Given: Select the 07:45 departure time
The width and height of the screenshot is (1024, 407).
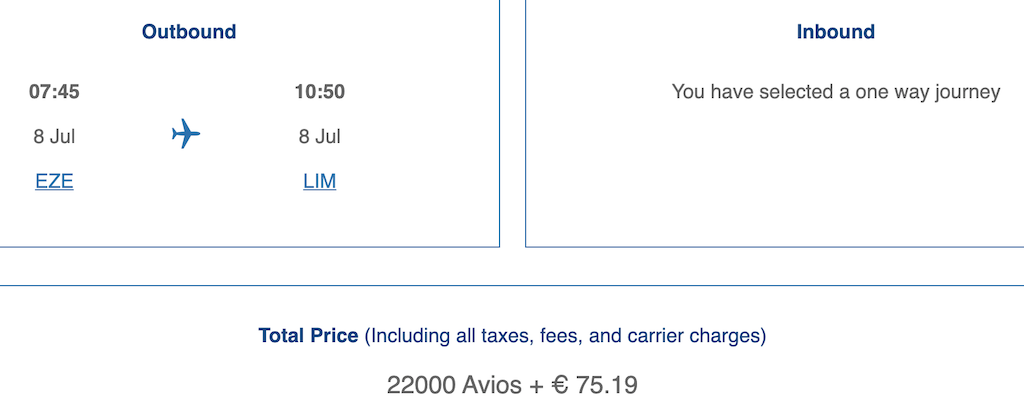Looking at the screenshot, I should pos(54,92).
